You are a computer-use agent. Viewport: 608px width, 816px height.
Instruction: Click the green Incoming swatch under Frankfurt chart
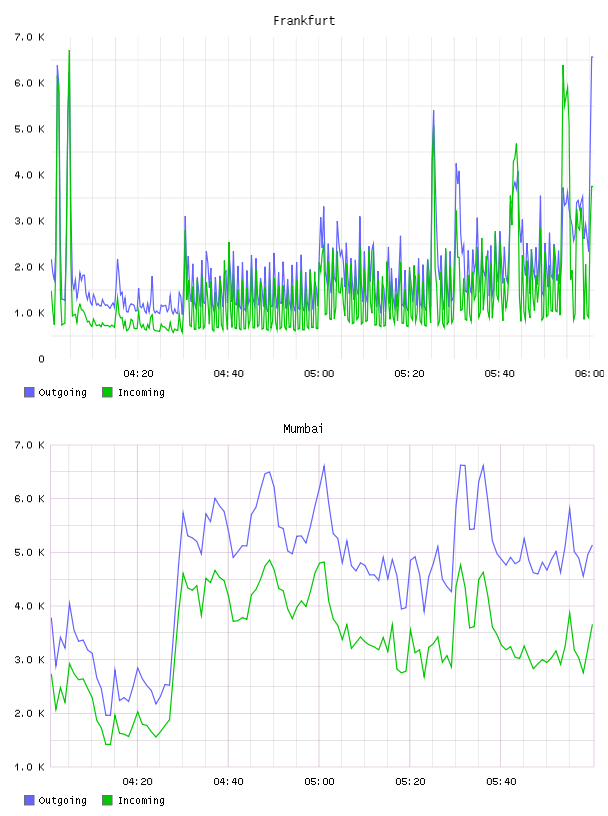tap(107, 392)
